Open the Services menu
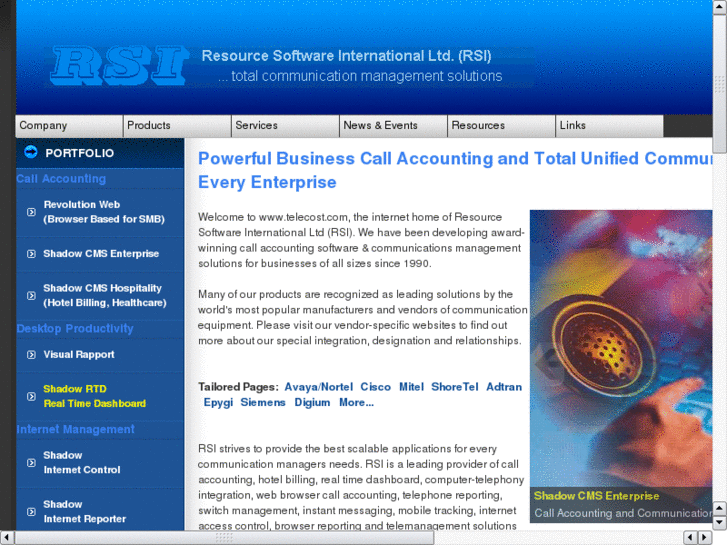 tap(285, 126)
